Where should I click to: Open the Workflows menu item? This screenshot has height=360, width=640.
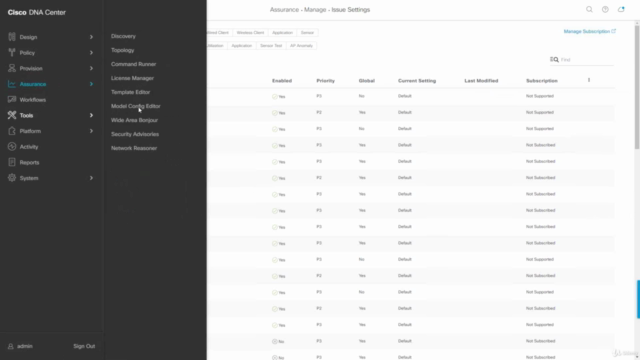(33, 100)
